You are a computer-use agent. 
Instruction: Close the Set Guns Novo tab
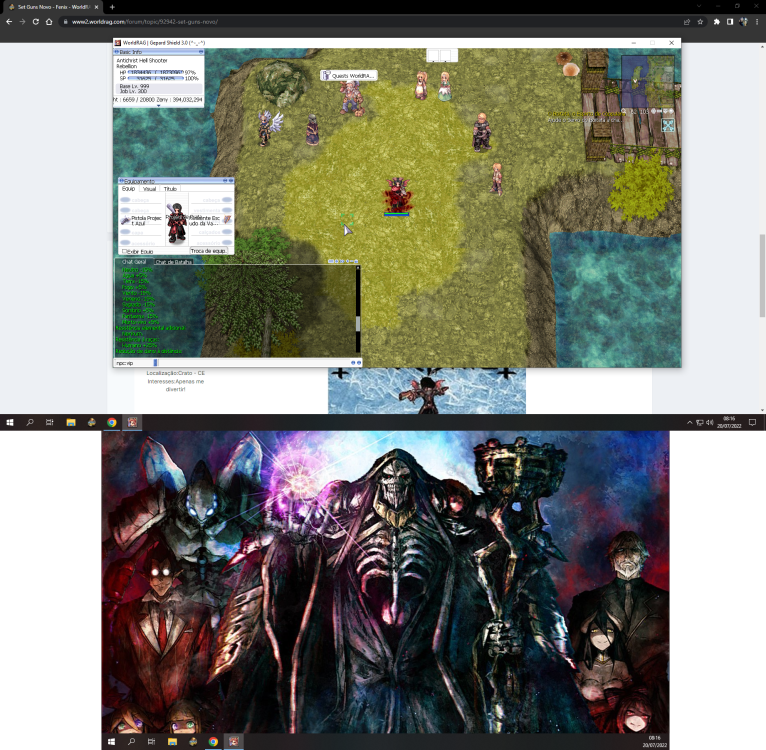pyautogui.click(x=96, y=7)
